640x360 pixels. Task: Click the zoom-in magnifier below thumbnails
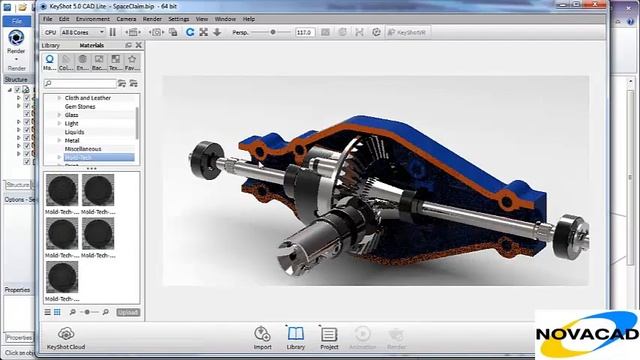[x=106, y=312]
